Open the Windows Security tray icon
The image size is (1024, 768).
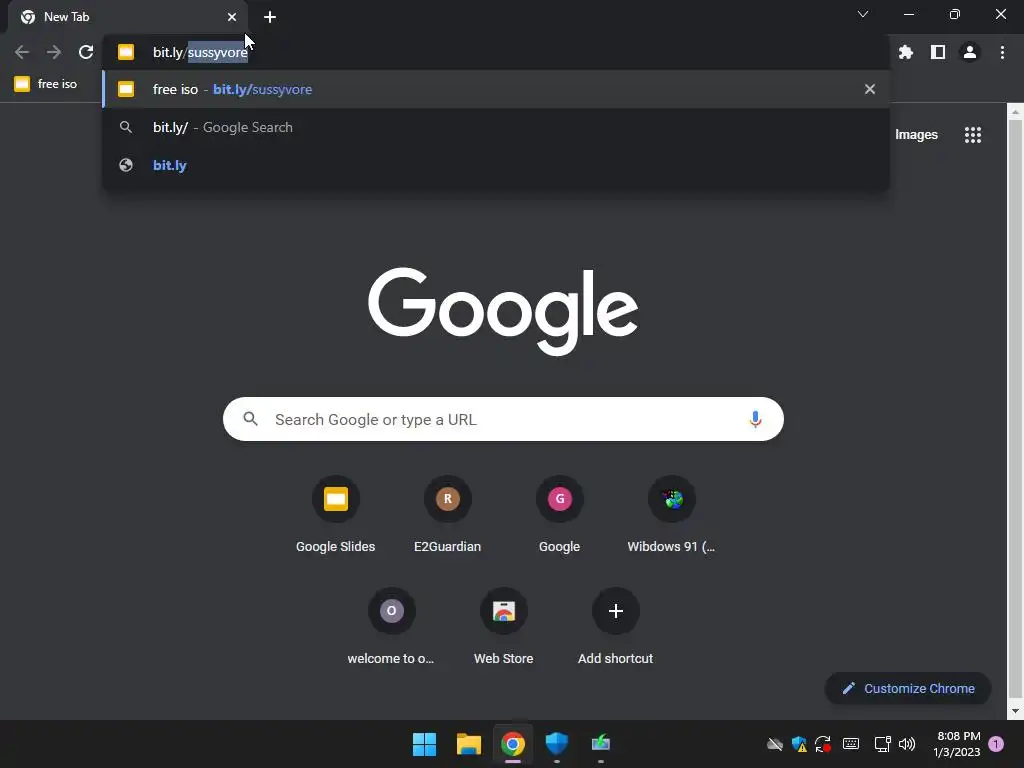click(799, 744)
